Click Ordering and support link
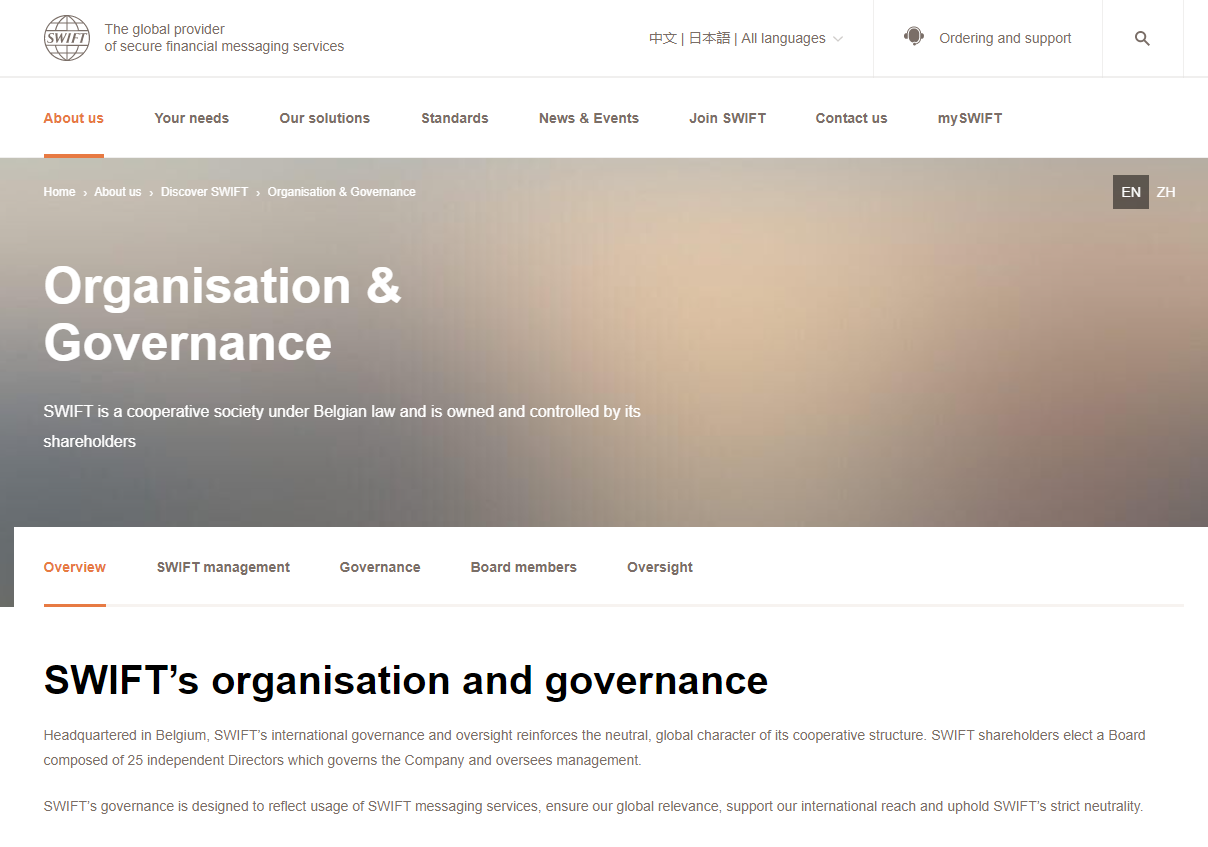Screen dimensions: 1208x847 pos(1004,38)
